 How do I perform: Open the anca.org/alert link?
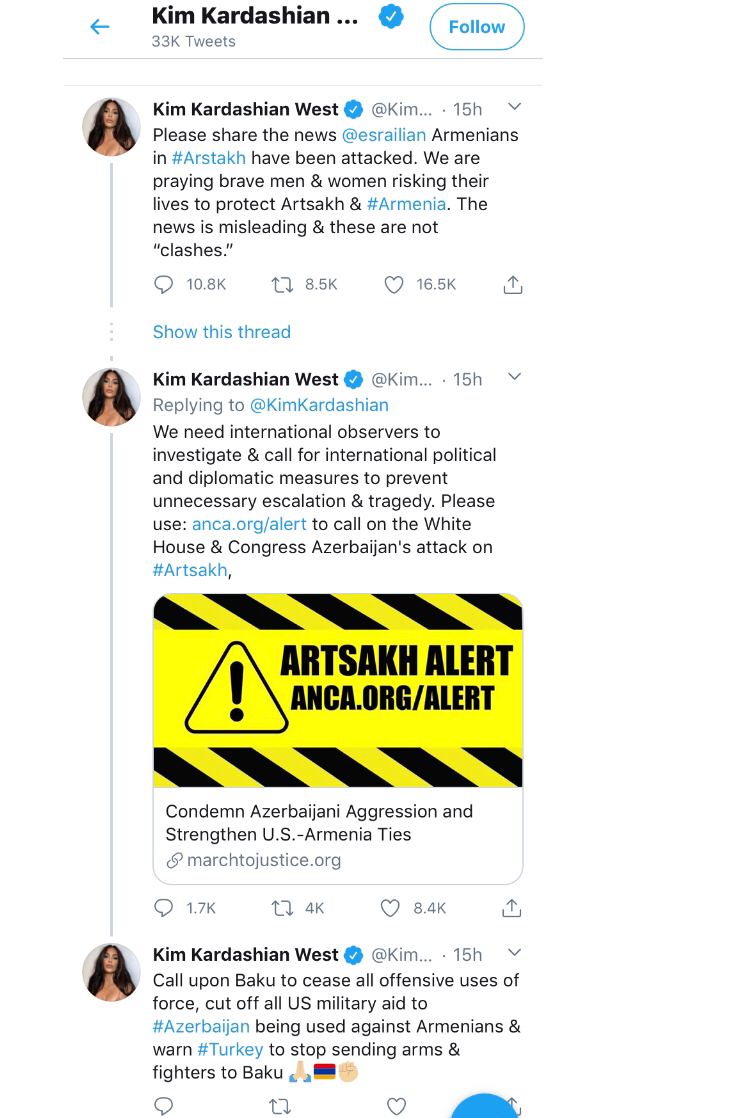pos(251,524)
